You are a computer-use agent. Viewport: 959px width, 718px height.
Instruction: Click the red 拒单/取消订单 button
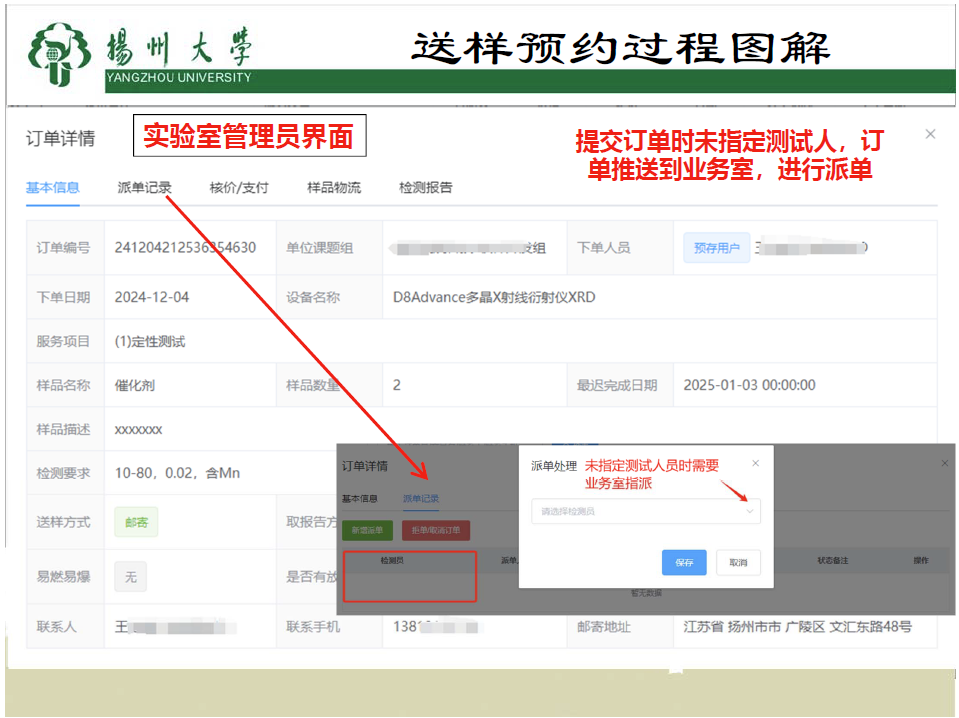(435, 531)
